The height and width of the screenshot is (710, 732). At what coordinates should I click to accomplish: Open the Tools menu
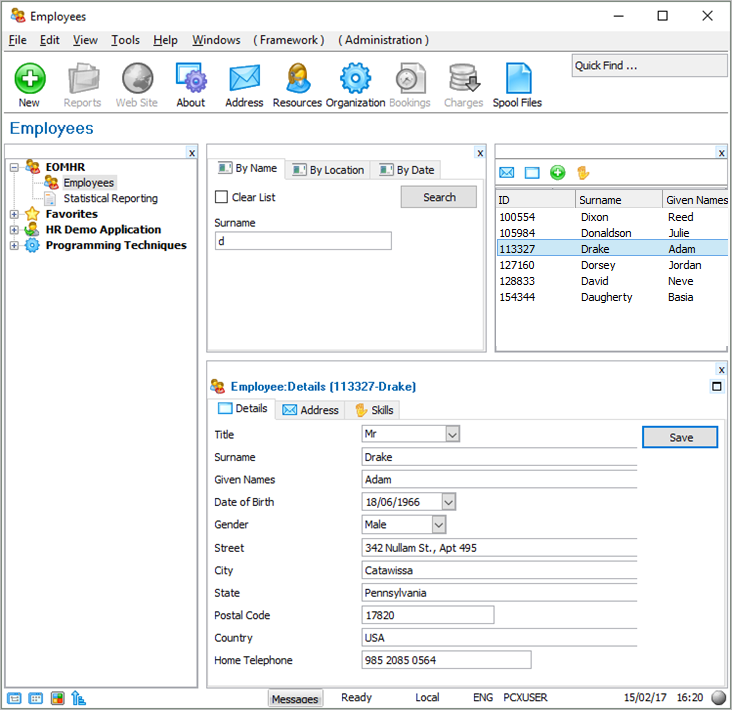125,40
